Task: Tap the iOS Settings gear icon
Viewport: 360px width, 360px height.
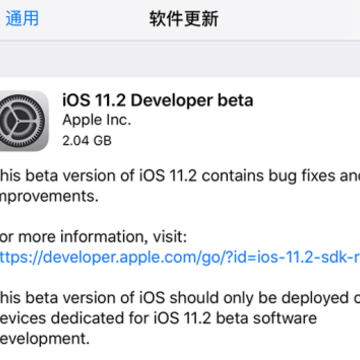Action: [23, 121]
